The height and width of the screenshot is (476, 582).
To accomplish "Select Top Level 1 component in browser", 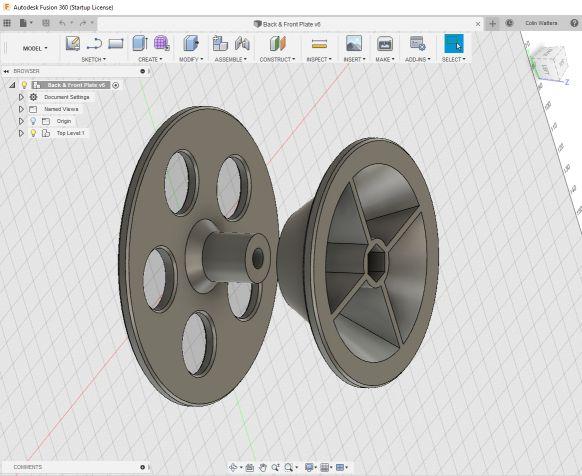I will click(x=71, y=133).
